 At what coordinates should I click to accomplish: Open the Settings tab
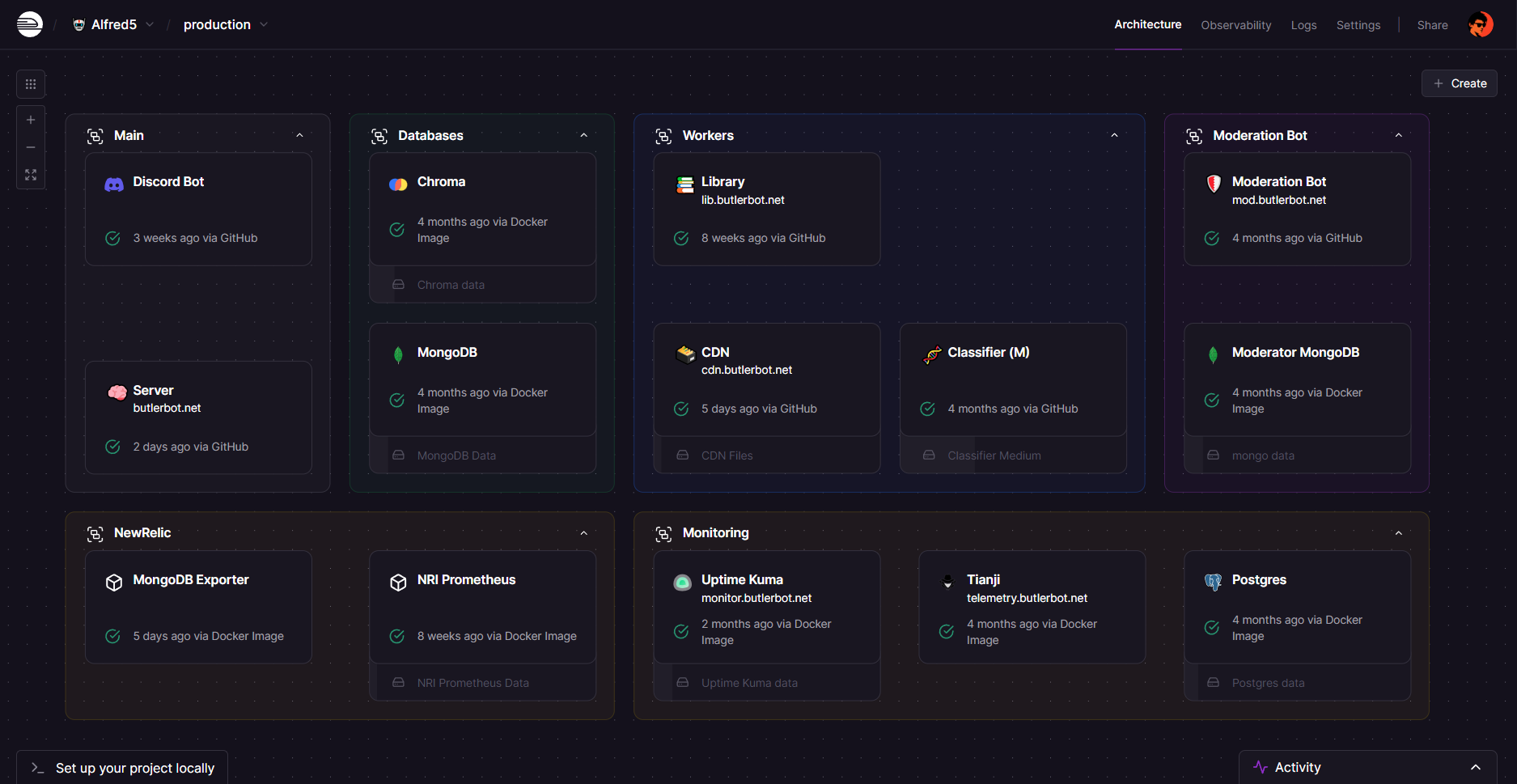[1358, 25]
